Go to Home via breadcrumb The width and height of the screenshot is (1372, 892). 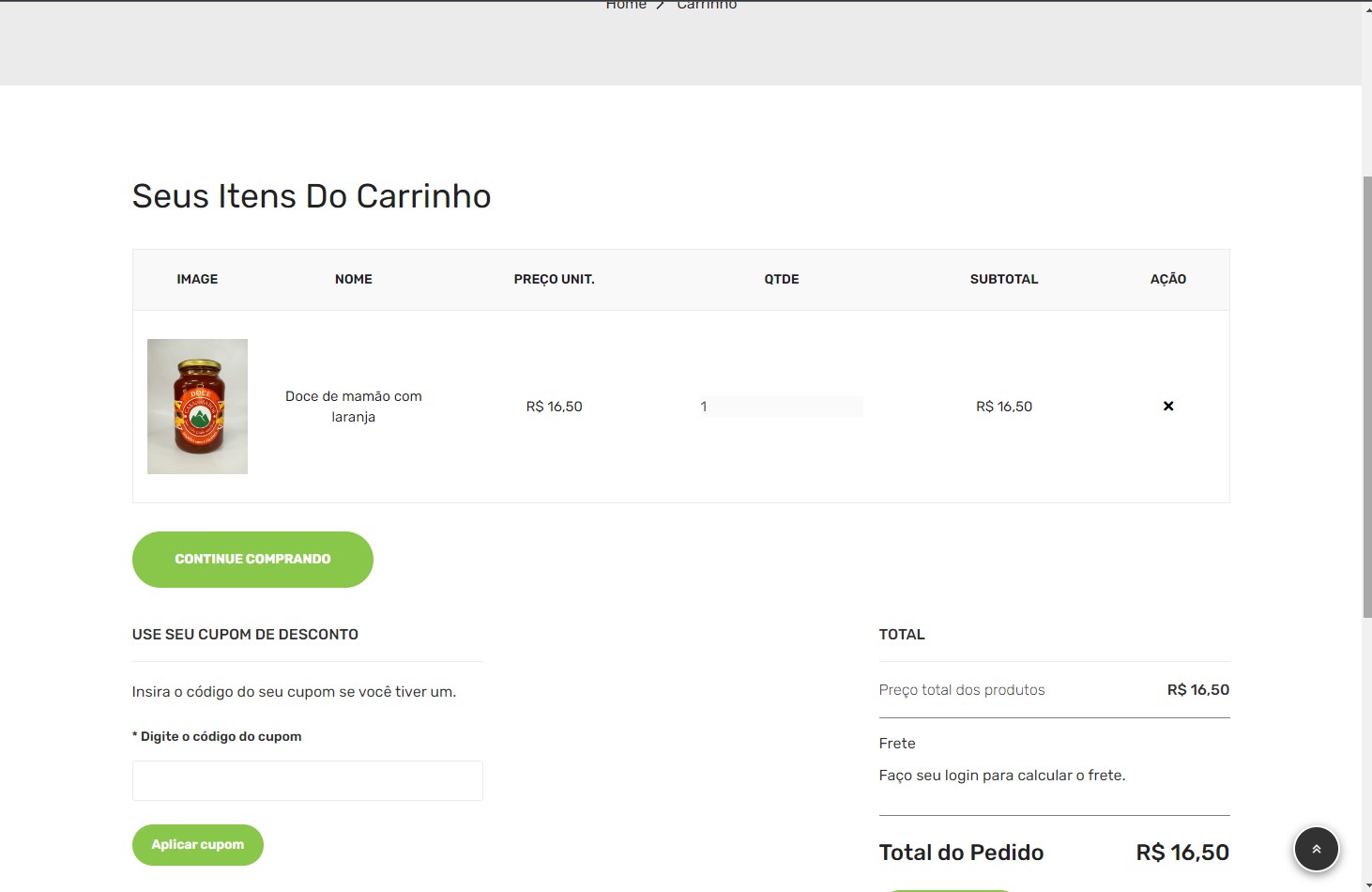click(625, 5)
